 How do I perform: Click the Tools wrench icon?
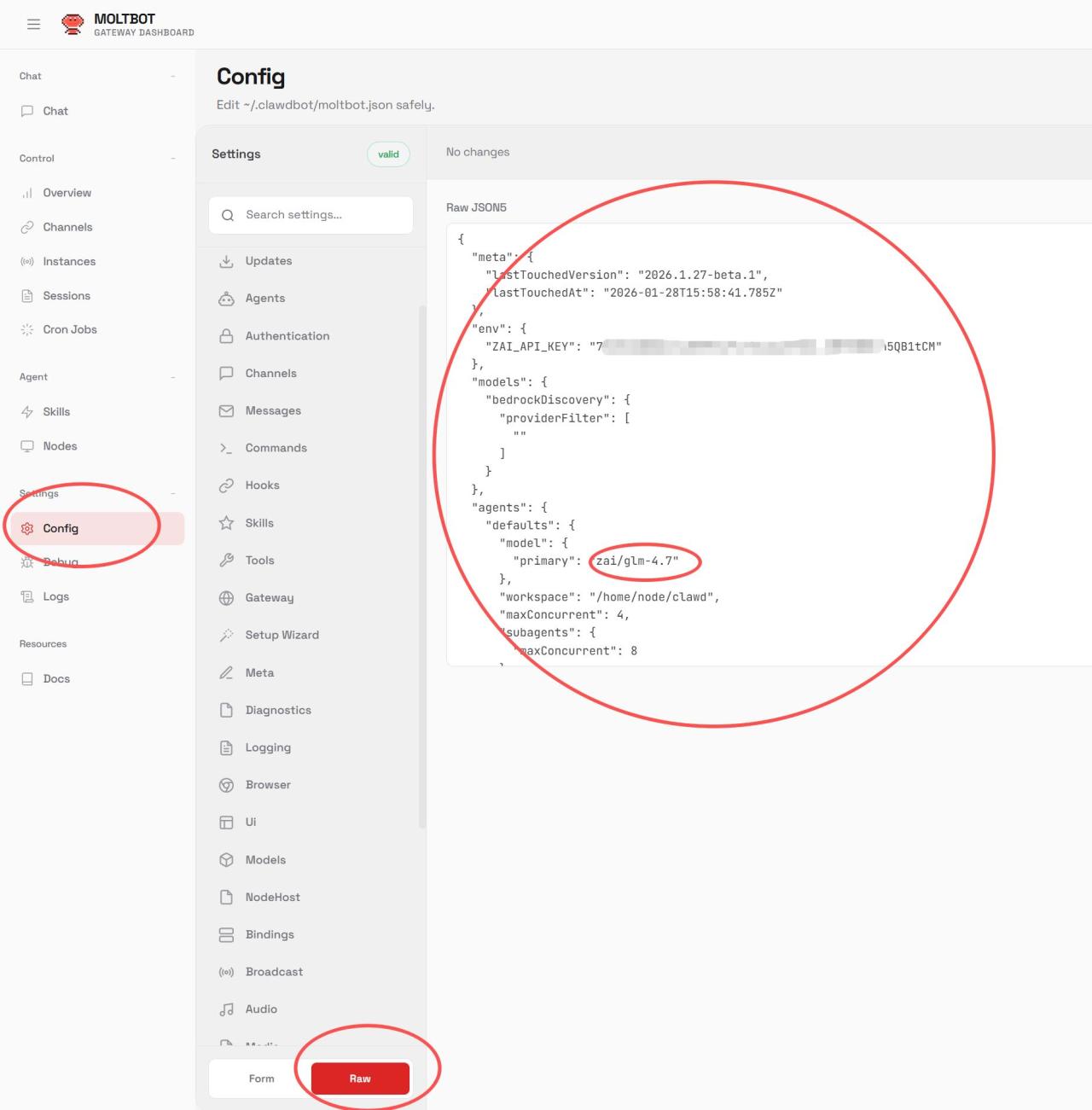[x=226, y=561]
